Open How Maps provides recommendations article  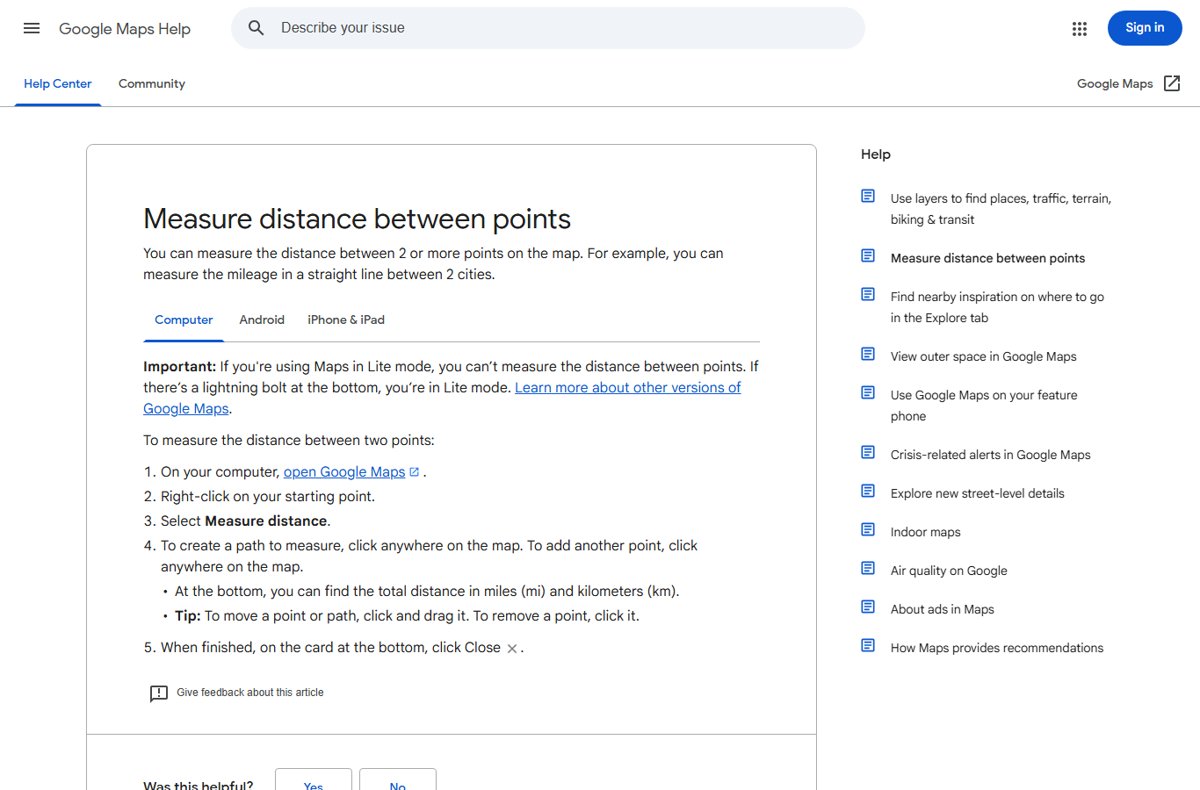tap(997, 648)
